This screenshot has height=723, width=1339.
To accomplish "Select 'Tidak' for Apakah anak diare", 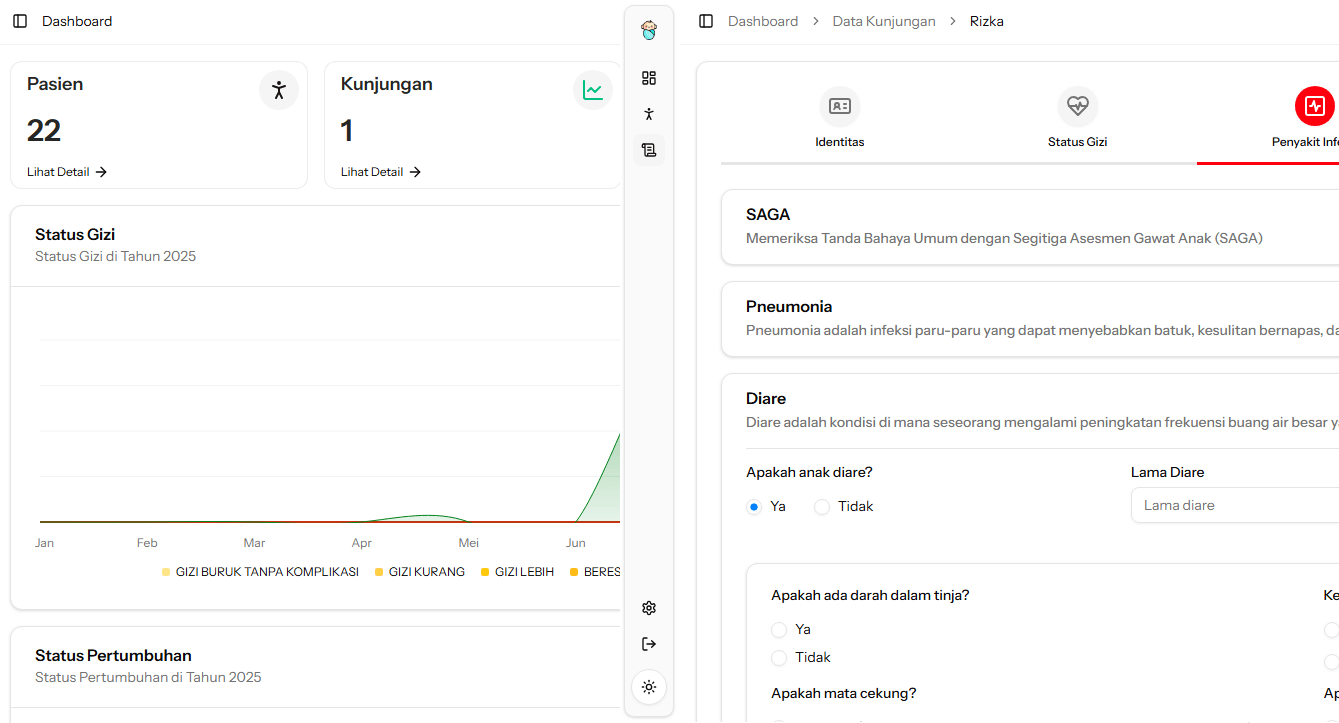I will 822,507.
